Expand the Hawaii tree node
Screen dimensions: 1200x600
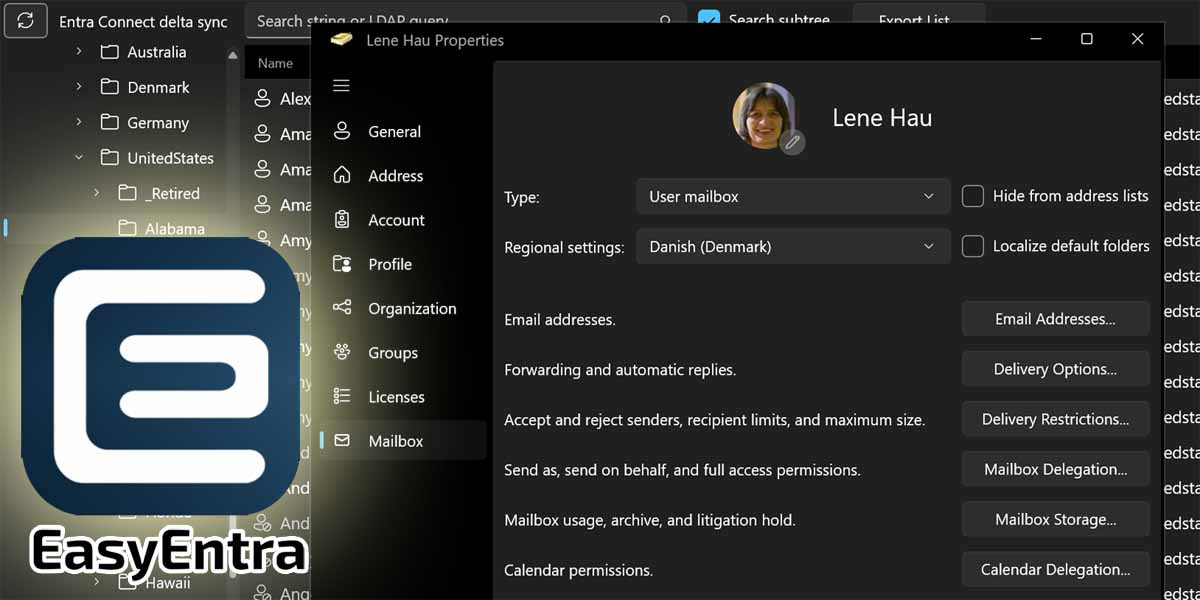pyautogui.click(x=96, y=582)
